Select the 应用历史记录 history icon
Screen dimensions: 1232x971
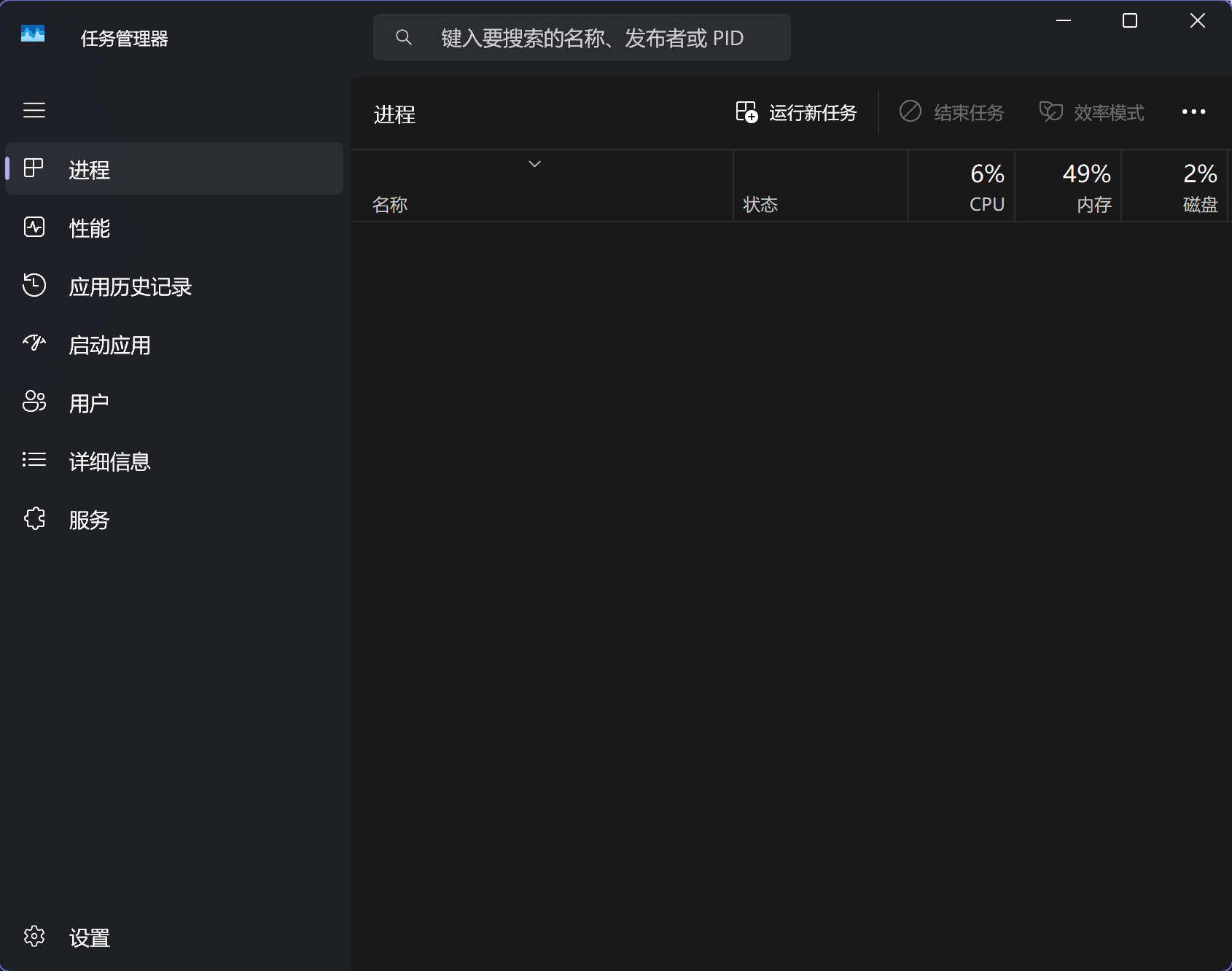(x=34, y=286)
